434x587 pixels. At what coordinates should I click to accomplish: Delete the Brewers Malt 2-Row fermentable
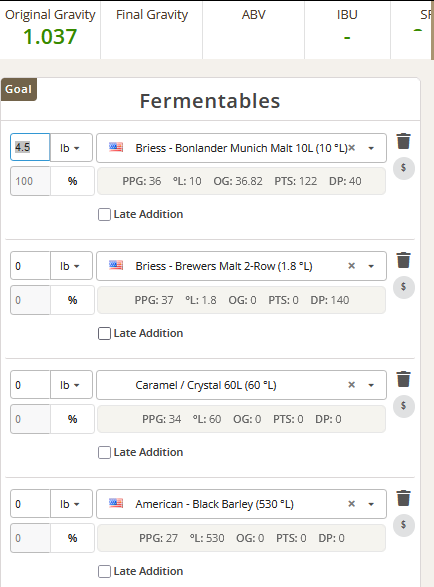pyautogui.click(x=404, y=260)
